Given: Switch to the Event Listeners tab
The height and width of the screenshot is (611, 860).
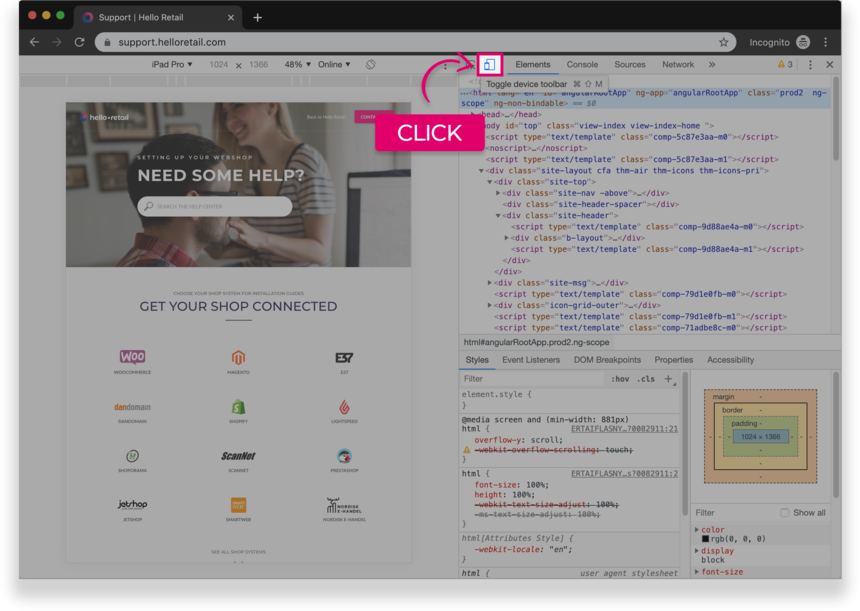Looking at the screenshot, I should click(x=531, y=360).
